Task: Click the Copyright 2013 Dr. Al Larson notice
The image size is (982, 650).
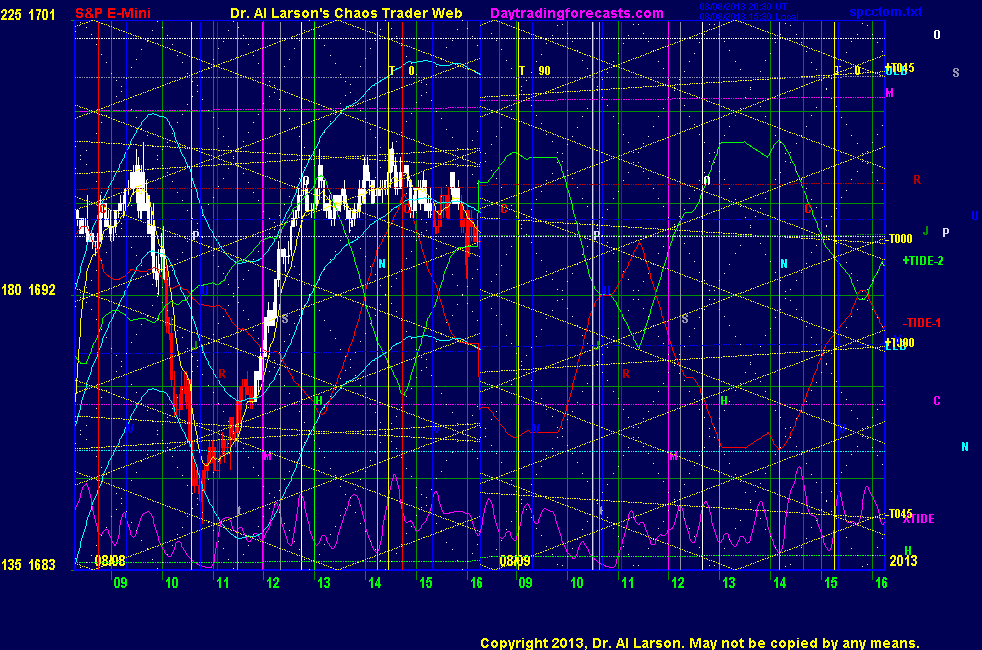Action: pyautogui.click(x=700, y=643)
